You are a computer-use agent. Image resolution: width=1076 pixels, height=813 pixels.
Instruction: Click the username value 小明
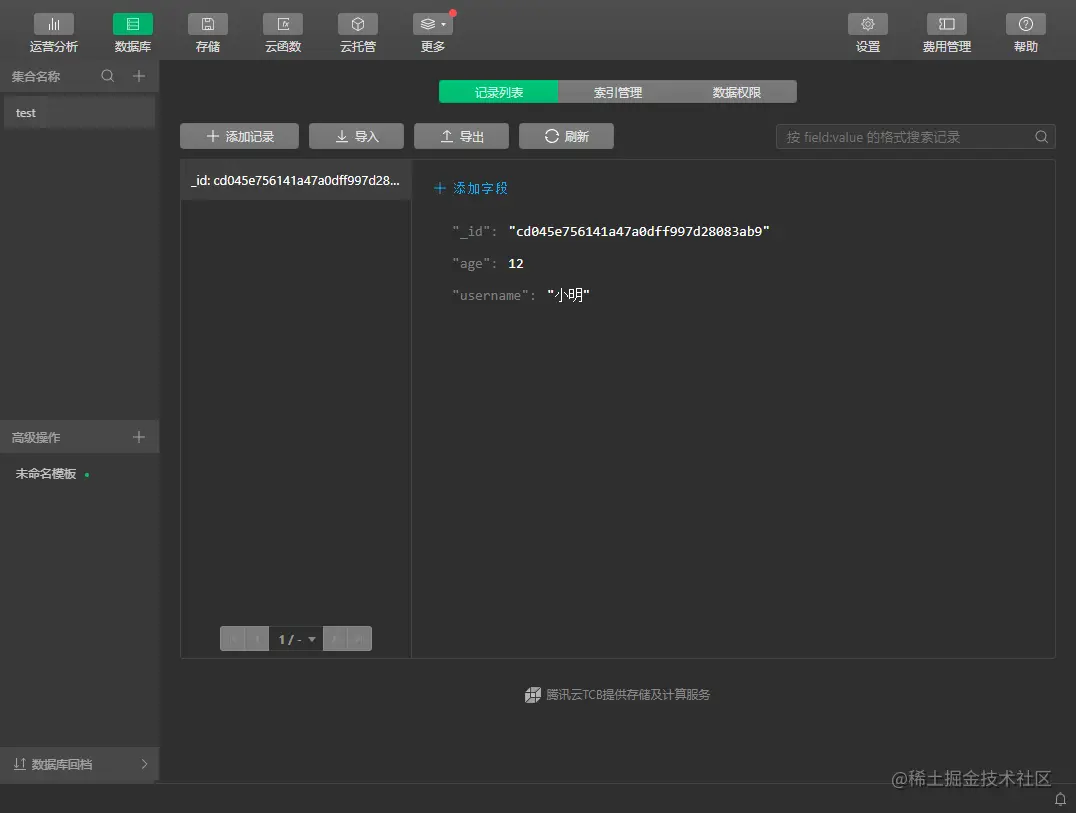pos(568,295)
